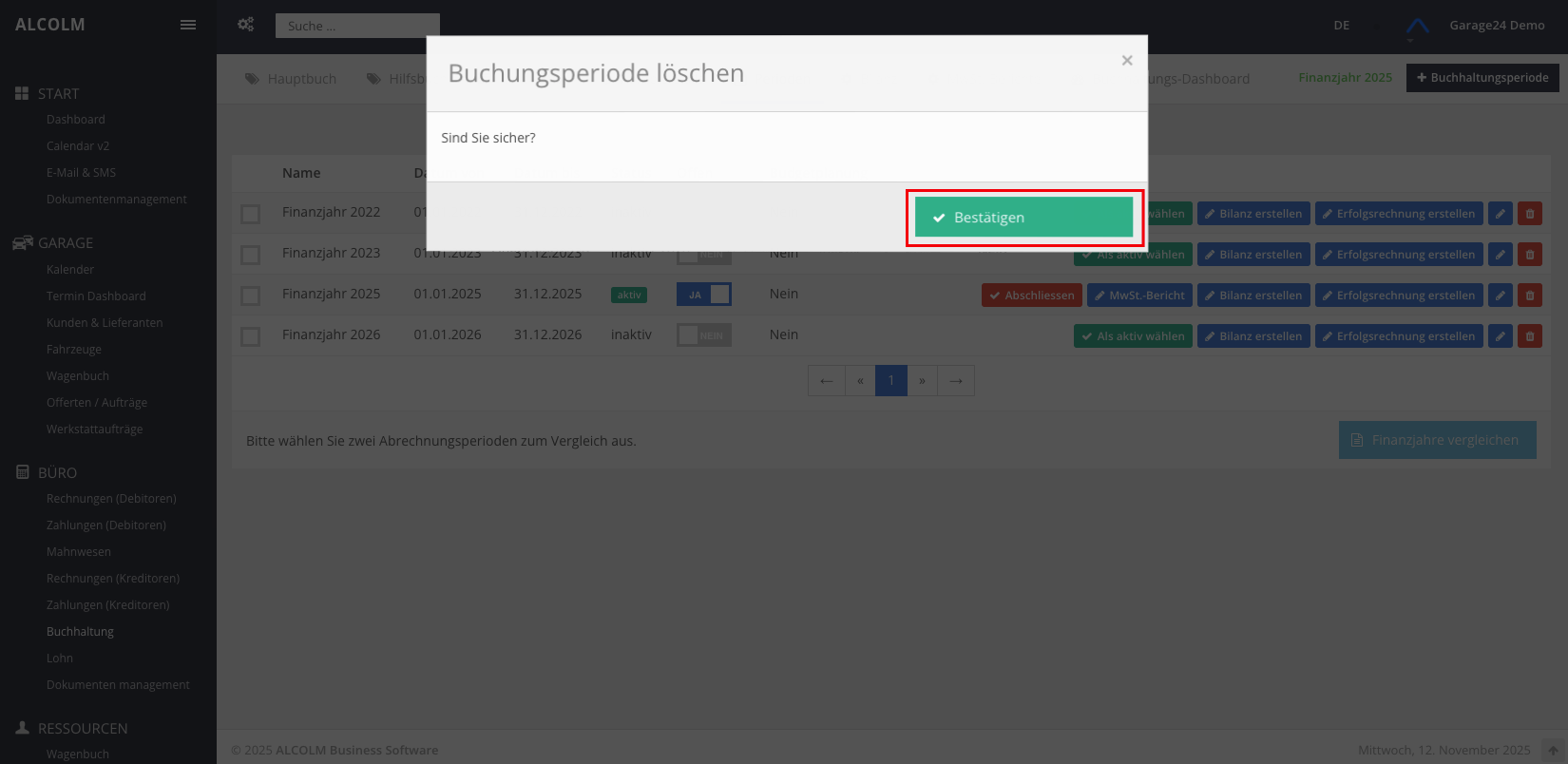The image size is (1568, 764).
Task: Open Kunden & Lieferanten in sidebar
Action: [105, 323]
